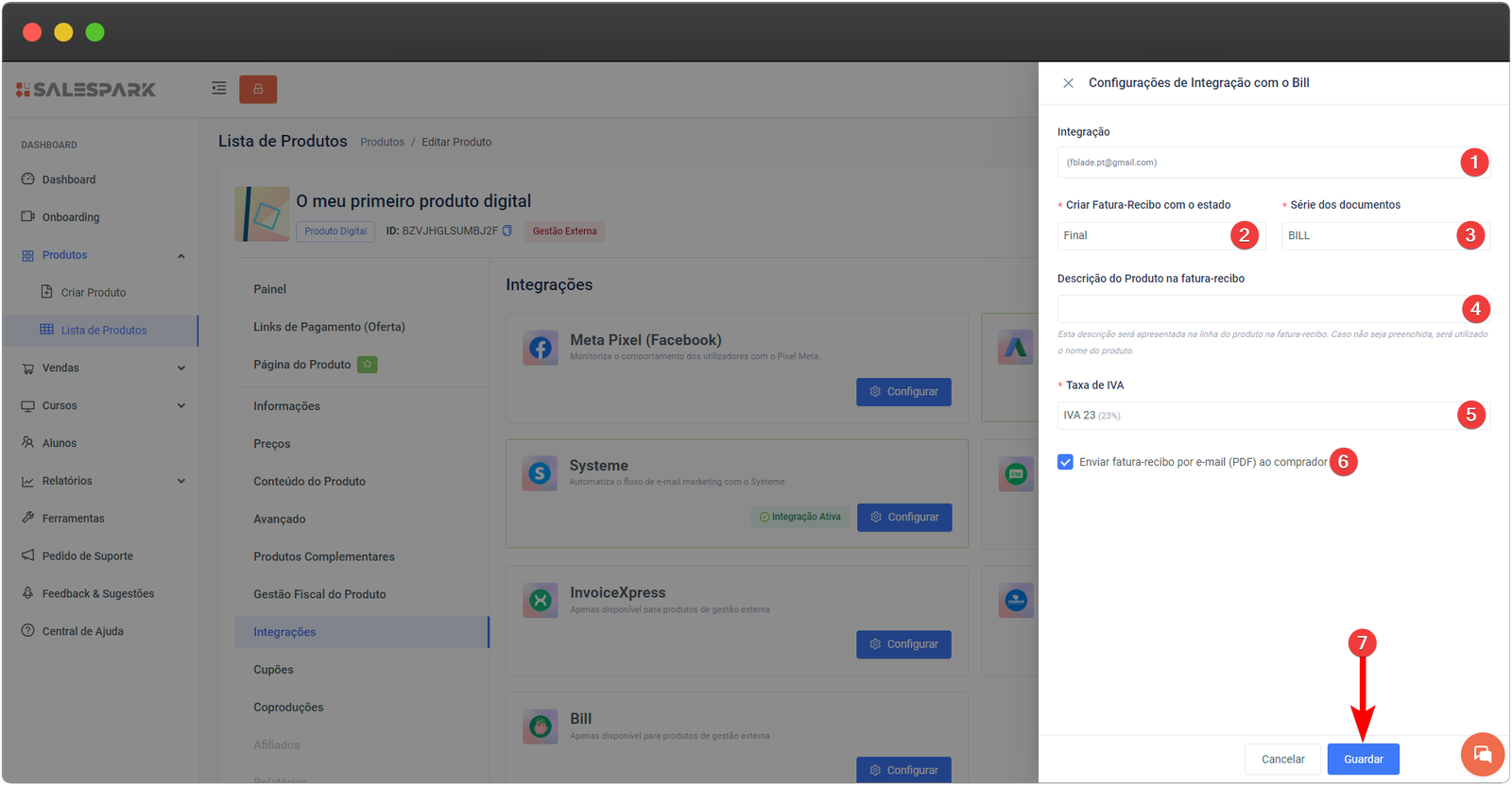Click the green star Página do Produto badge
1512x785 pixels.
click(x=367, y=365)
